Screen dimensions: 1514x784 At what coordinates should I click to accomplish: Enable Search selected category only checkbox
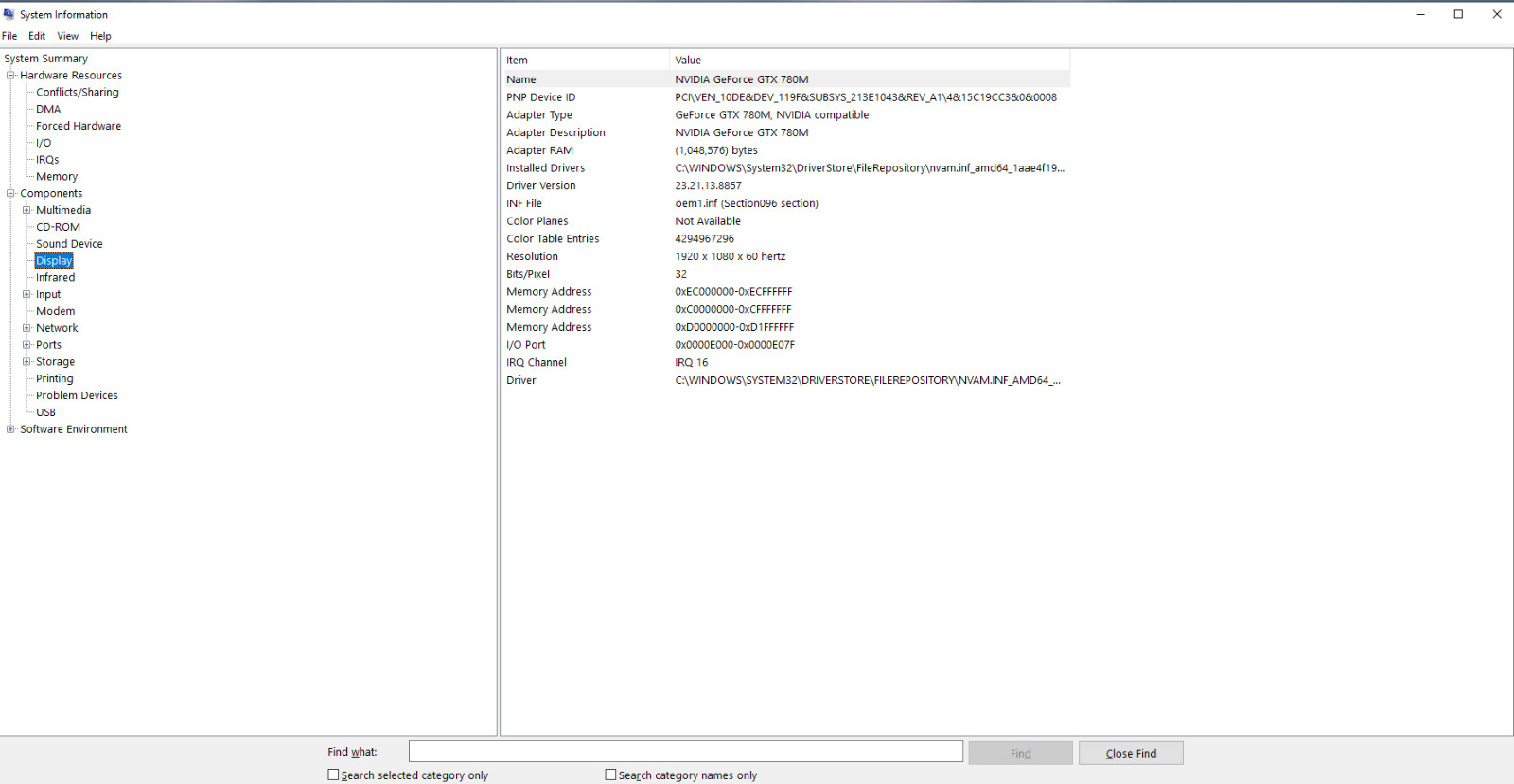[333, 775]
